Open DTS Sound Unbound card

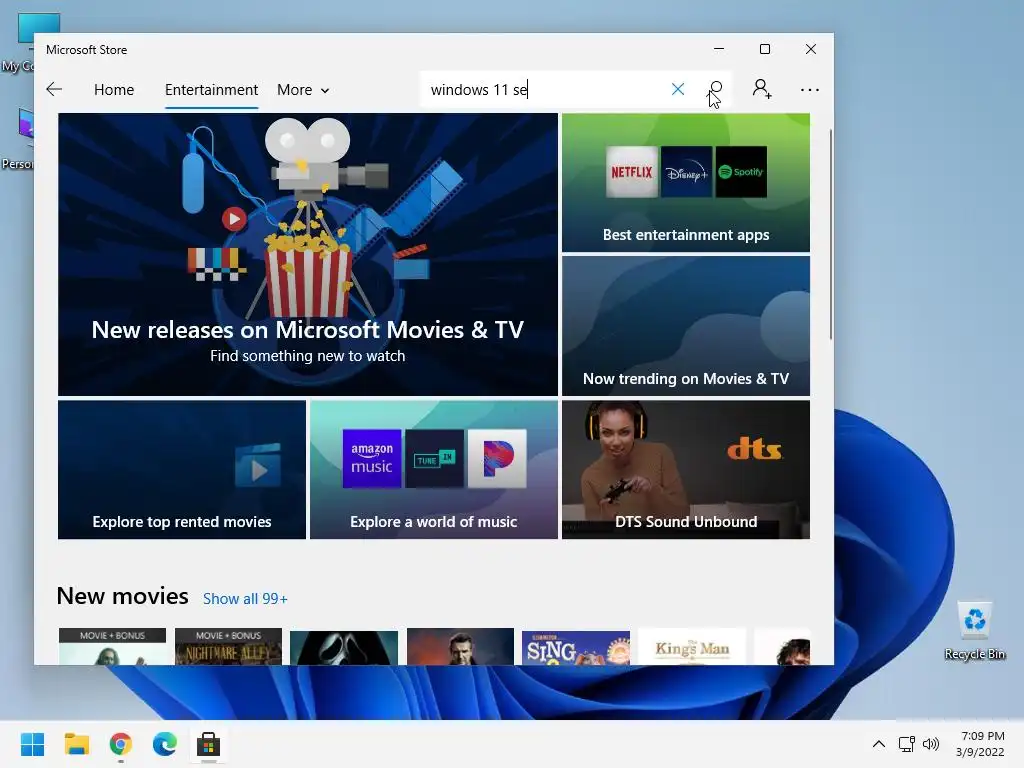click(686, 470)
